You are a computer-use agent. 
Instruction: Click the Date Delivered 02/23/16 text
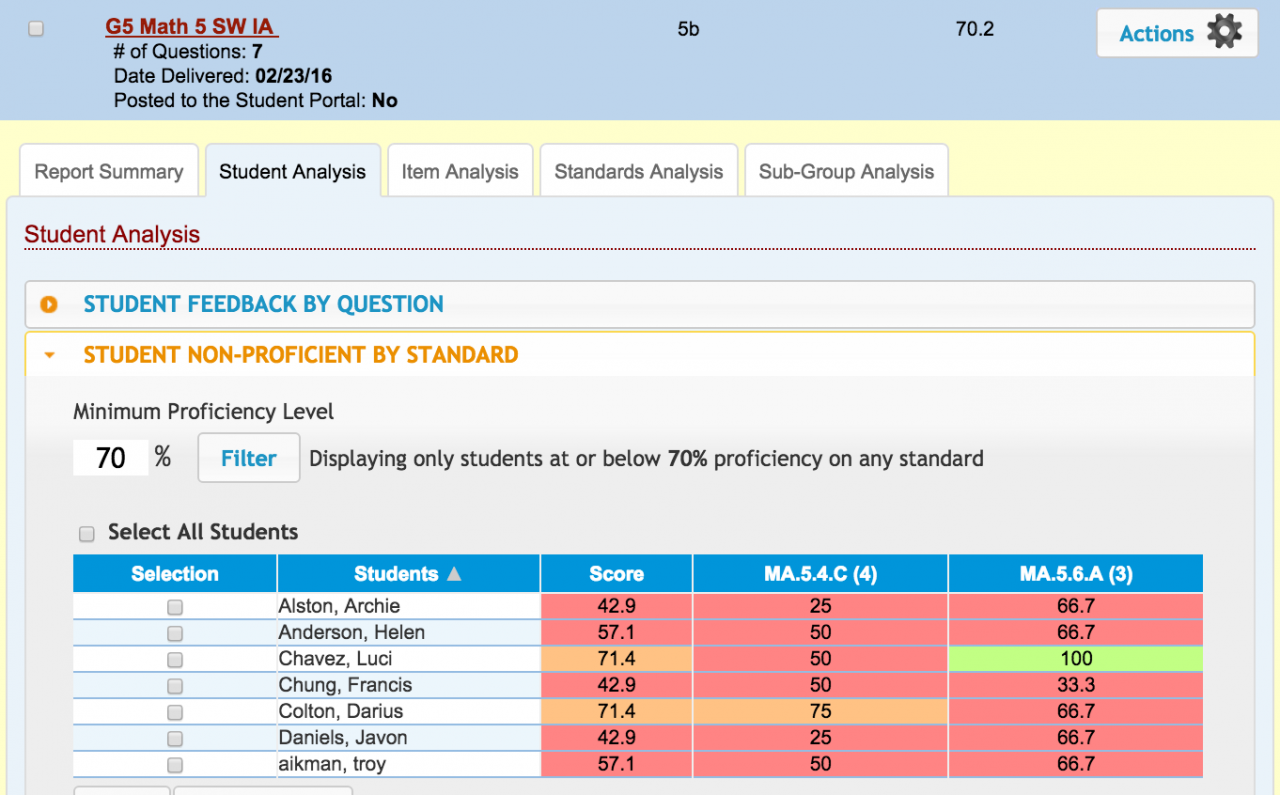[223, 76]
